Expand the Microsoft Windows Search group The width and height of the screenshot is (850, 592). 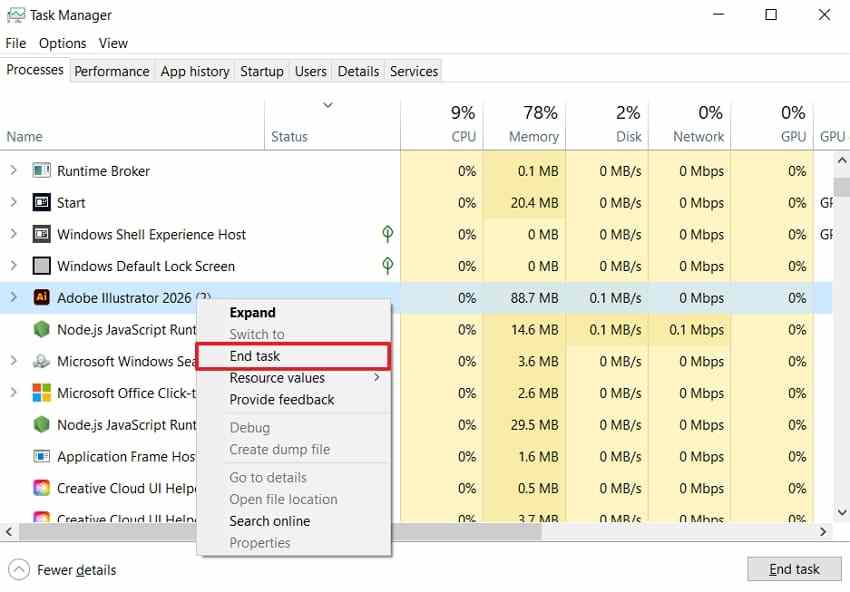click(14, 361)
